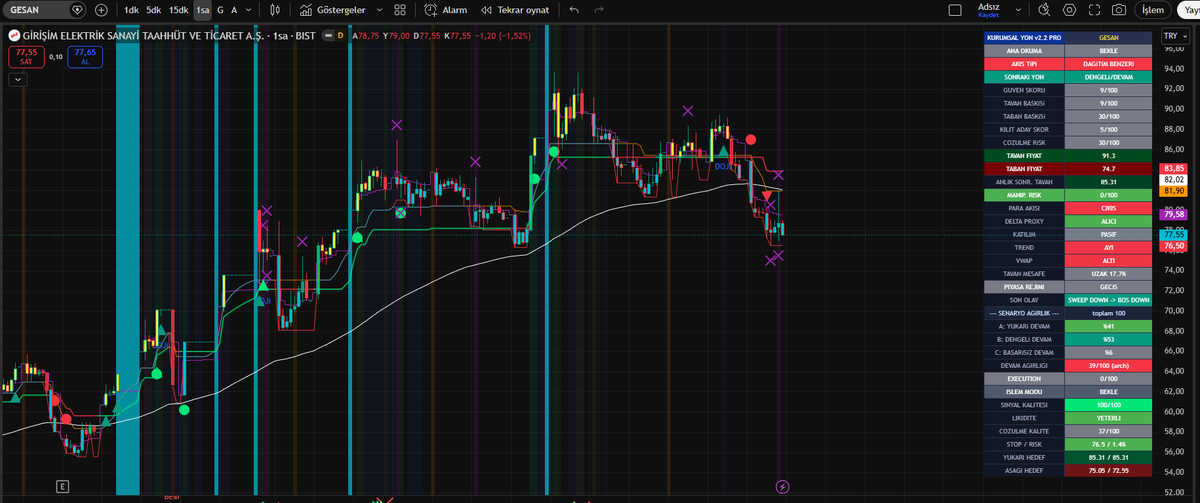Viewport: 1200px width, 503px height.
Task: Click the purple 79,58 price label
Action: [x=1173, y=214]
